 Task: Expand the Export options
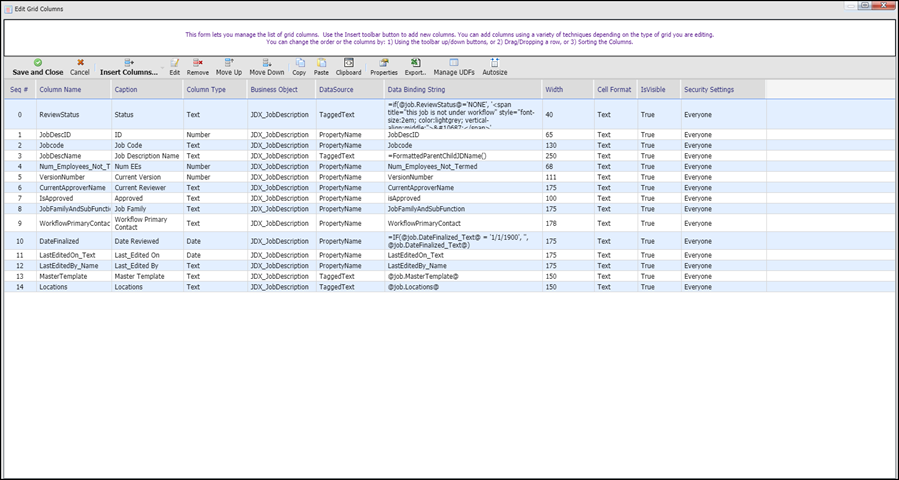tap(415, 63)
